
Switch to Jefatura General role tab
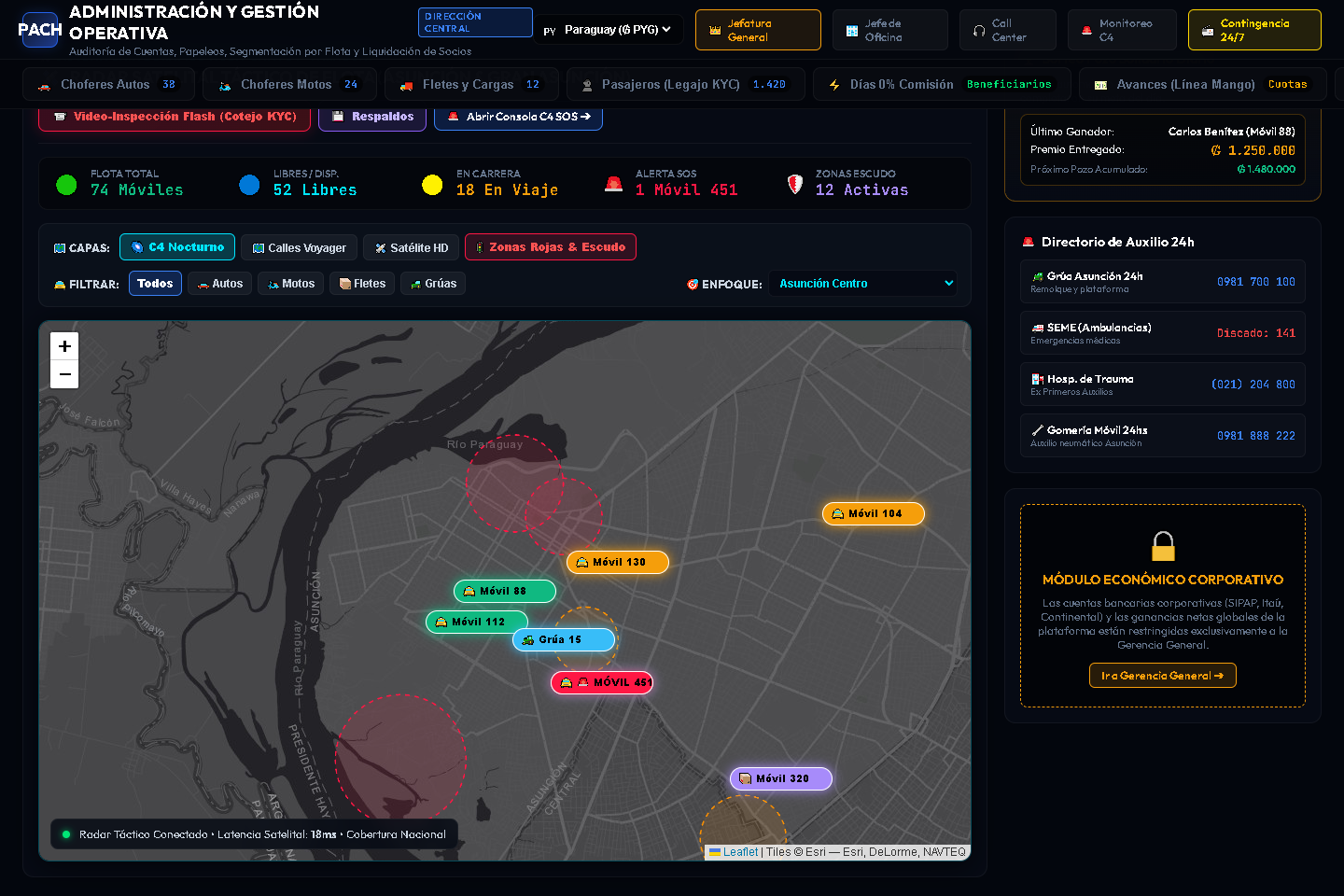pos(758,30)
